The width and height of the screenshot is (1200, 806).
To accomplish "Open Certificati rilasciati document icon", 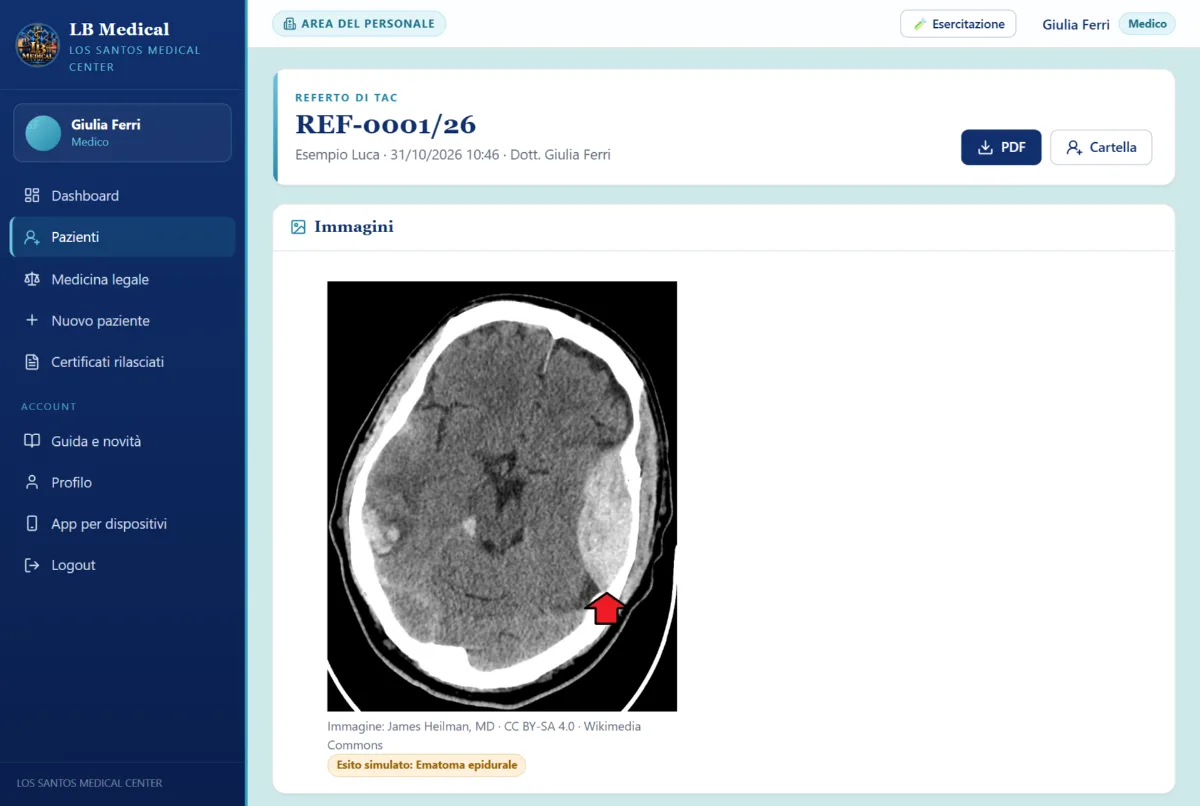I will [x=32, y=362].
